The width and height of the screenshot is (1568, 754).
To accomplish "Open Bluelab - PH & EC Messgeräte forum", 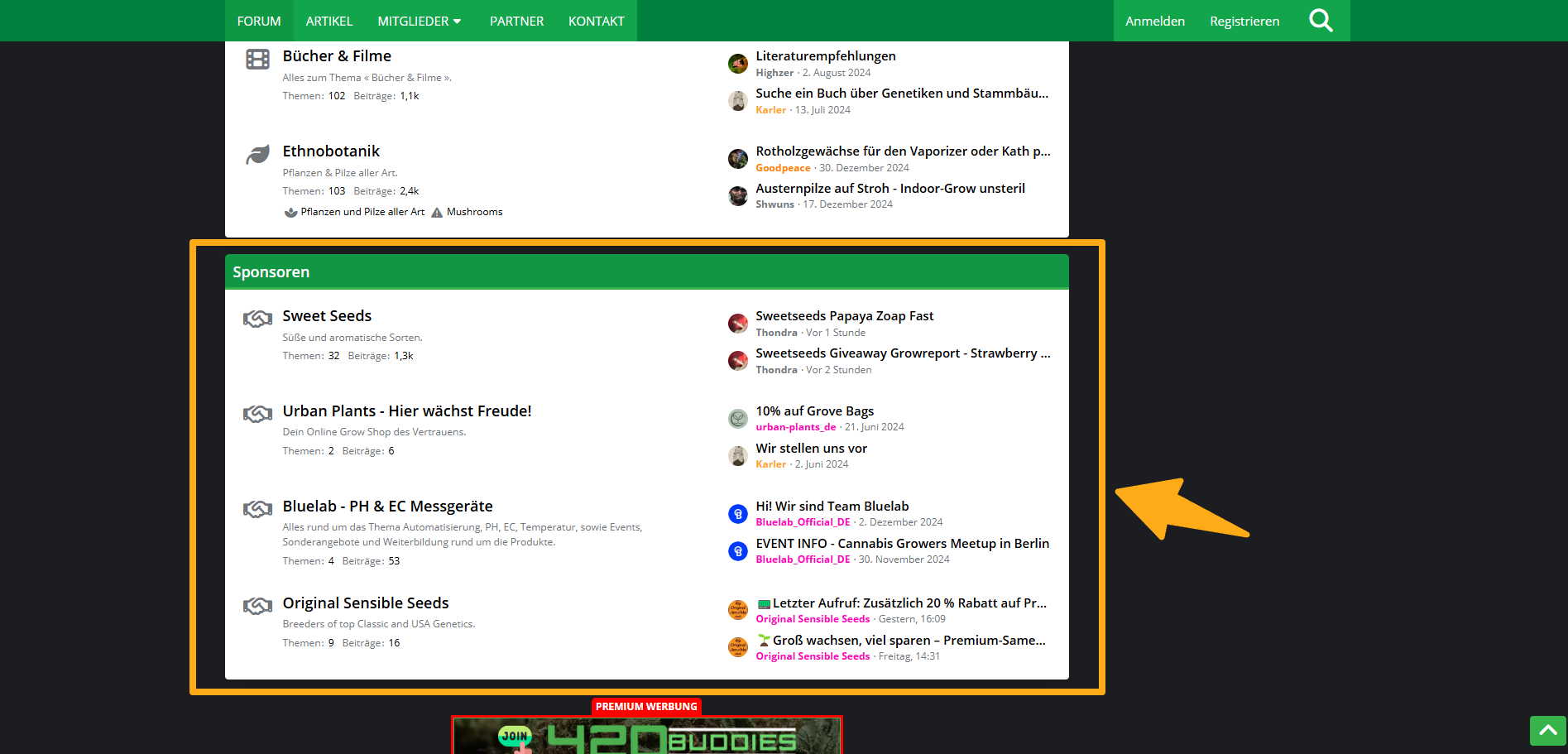I will (x=387, y=507).
